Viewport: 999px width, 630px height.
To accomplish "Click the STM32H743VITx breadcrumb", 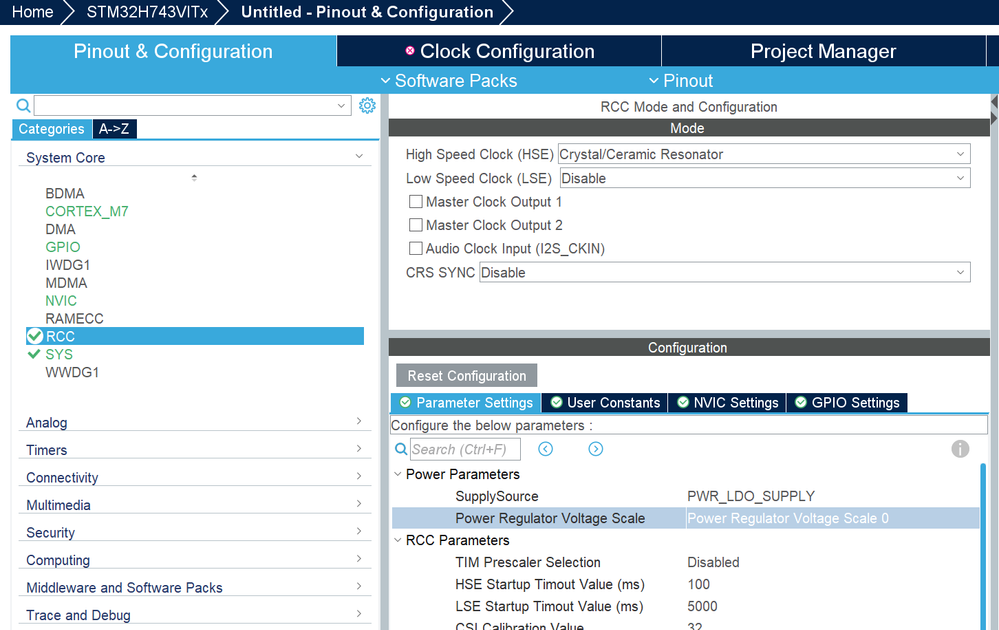I will point(147,12).
